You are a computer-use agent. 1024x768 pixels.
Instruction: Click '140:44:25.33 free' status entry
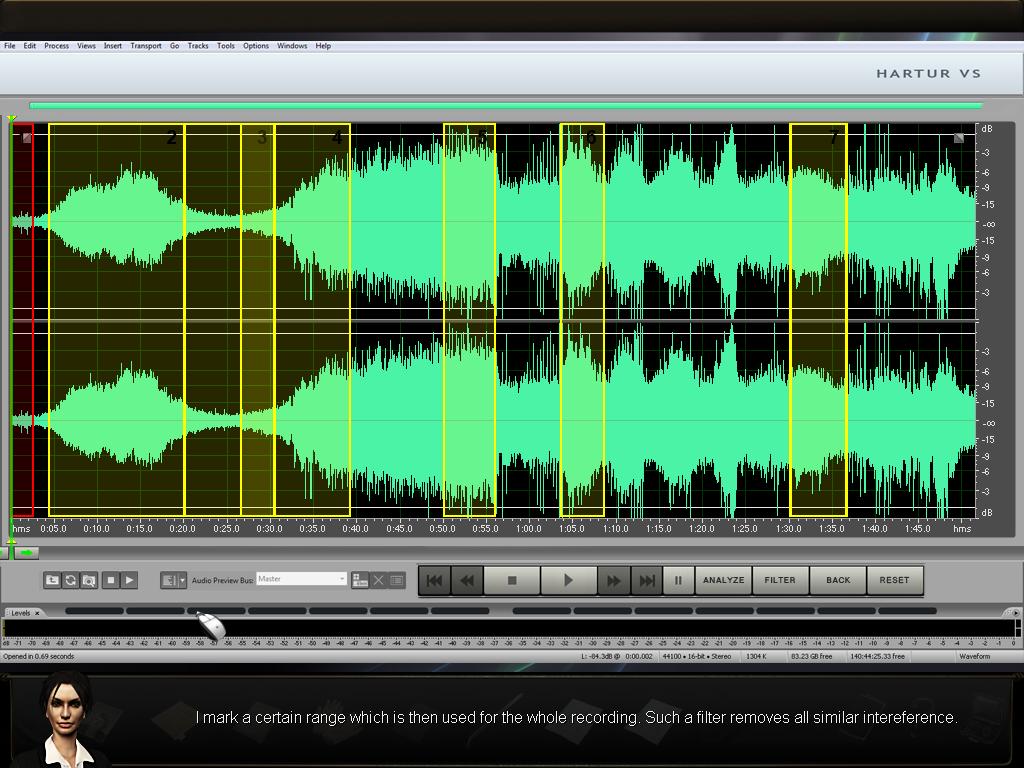tap(878, 656)
